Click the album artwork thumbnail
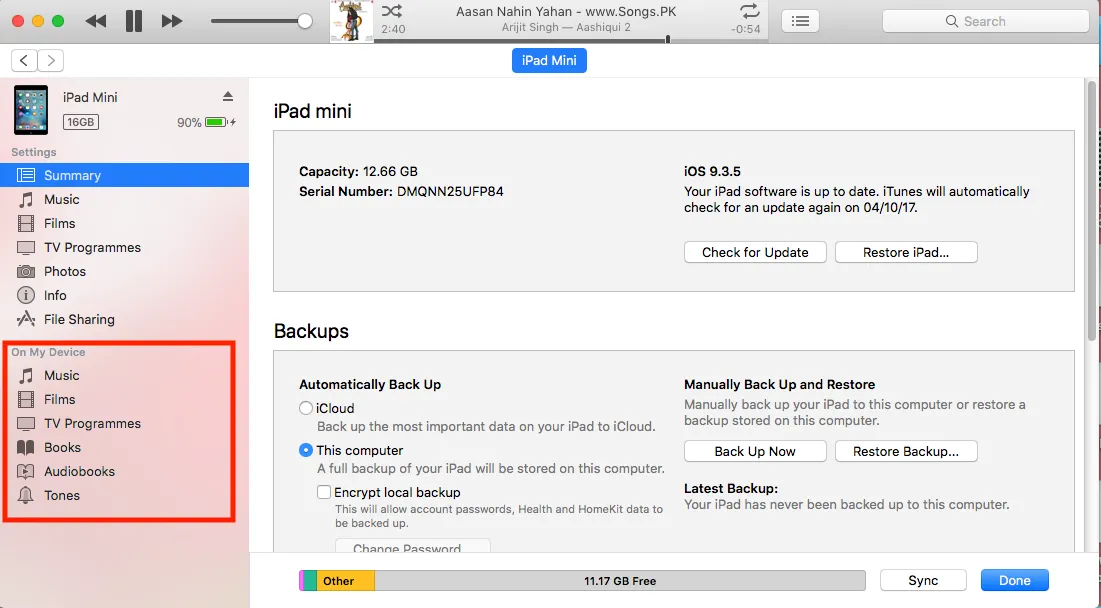This screenshot has height=608, width=1101. [351, 21]
